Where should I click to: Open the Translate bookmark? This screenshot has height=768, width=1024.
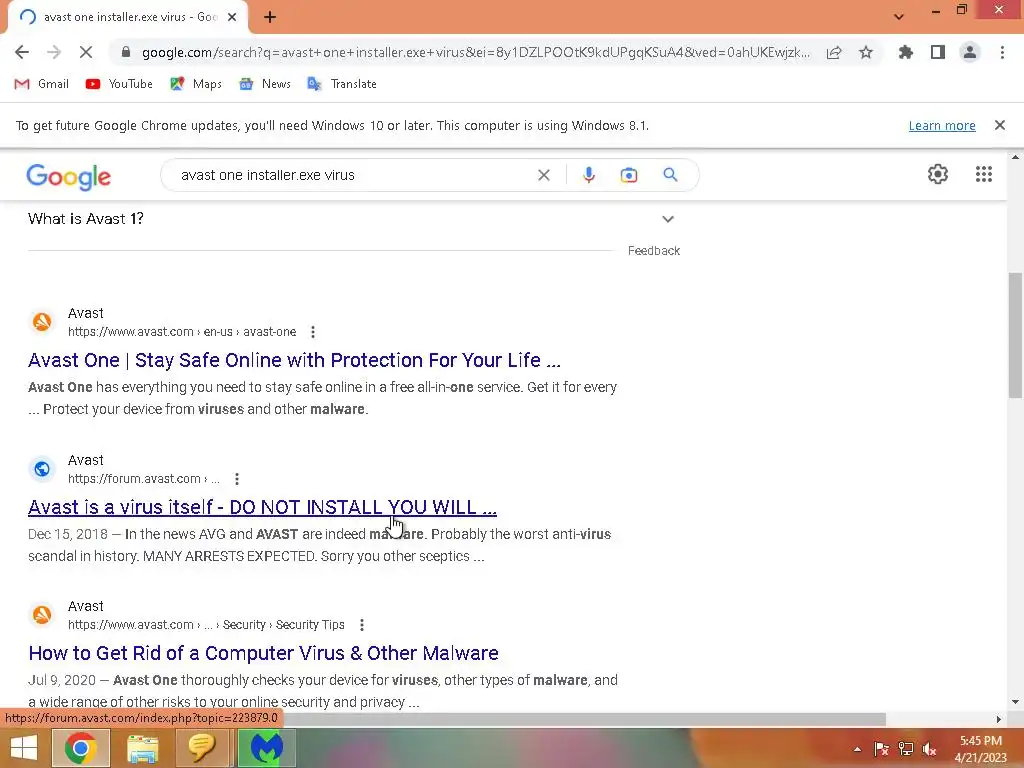coord(342,84)
